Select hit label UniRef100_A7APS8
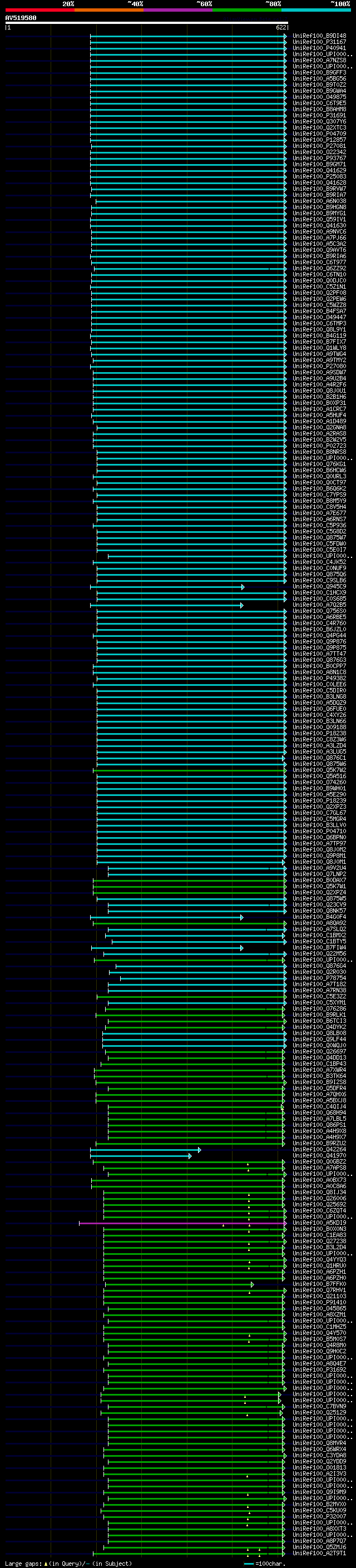The image size is (356, 1568). 319,1168
